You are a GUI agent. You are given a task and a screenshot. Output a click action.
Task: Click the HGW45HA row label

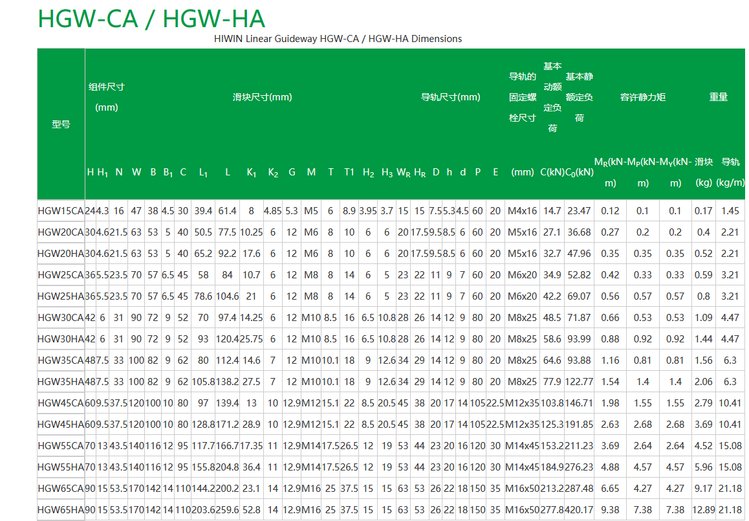tap(60, 424)
